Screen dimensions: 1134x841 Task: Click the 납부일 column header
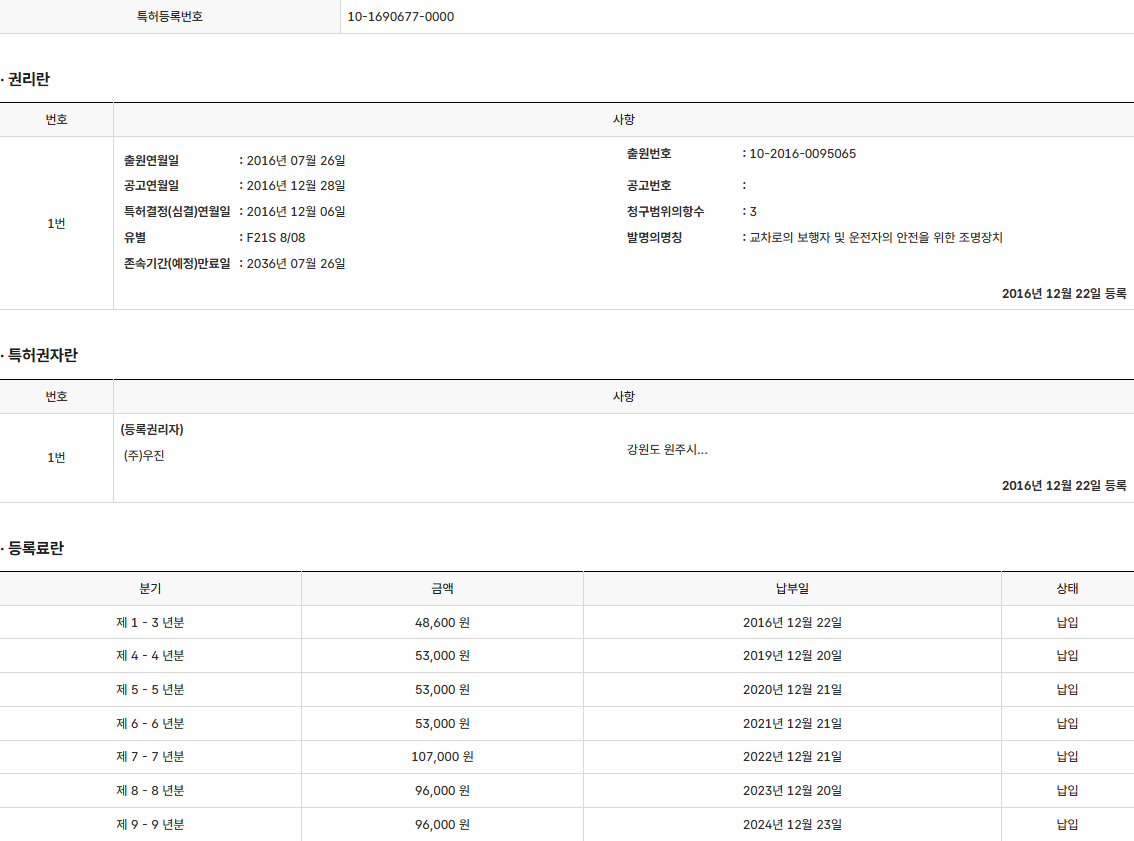pos(792,589)
